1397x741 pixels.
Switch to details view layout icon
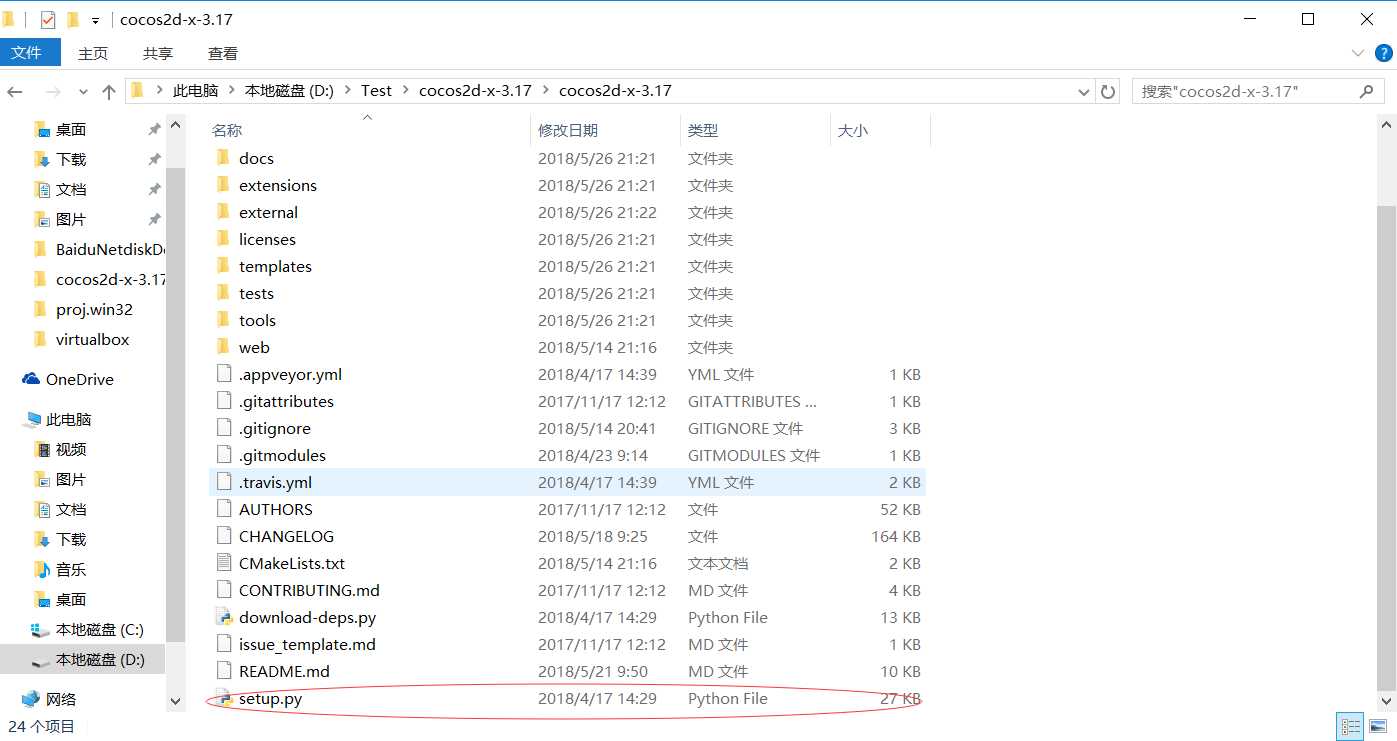click(1350, 727)
